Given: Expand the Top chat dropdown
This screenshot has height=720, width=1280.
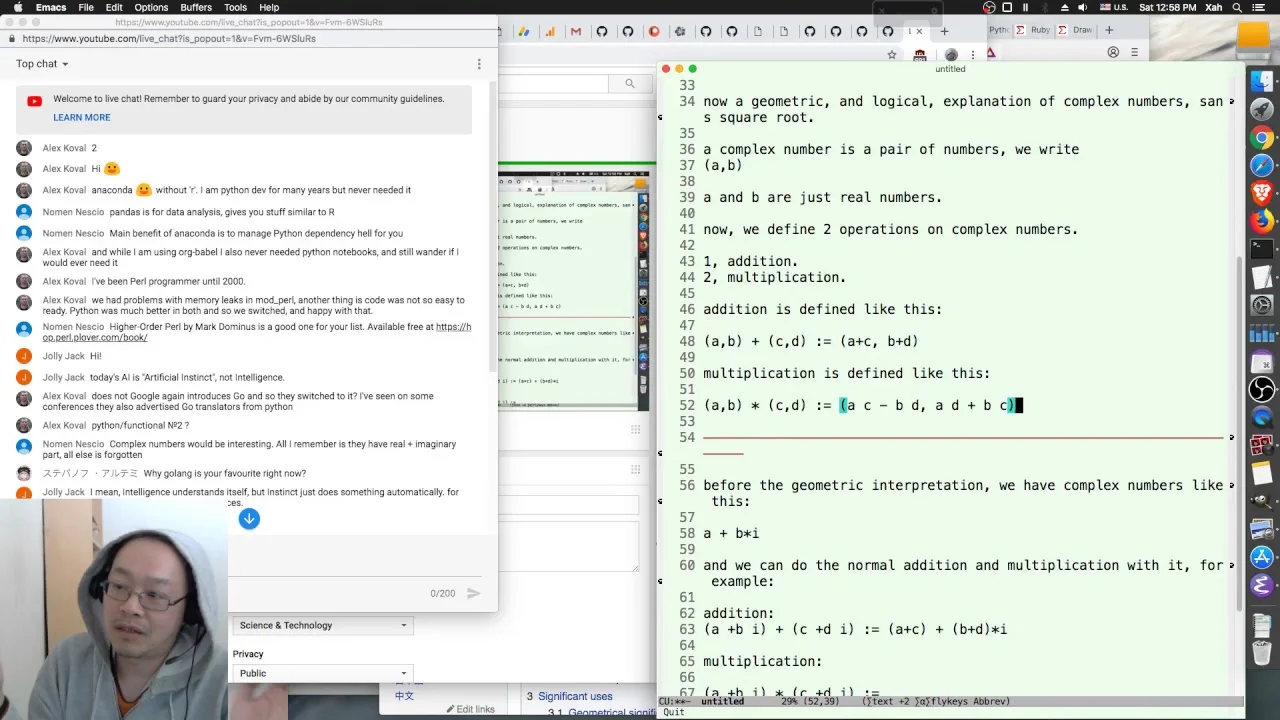Looking at the screenshot, I should 42,64.
